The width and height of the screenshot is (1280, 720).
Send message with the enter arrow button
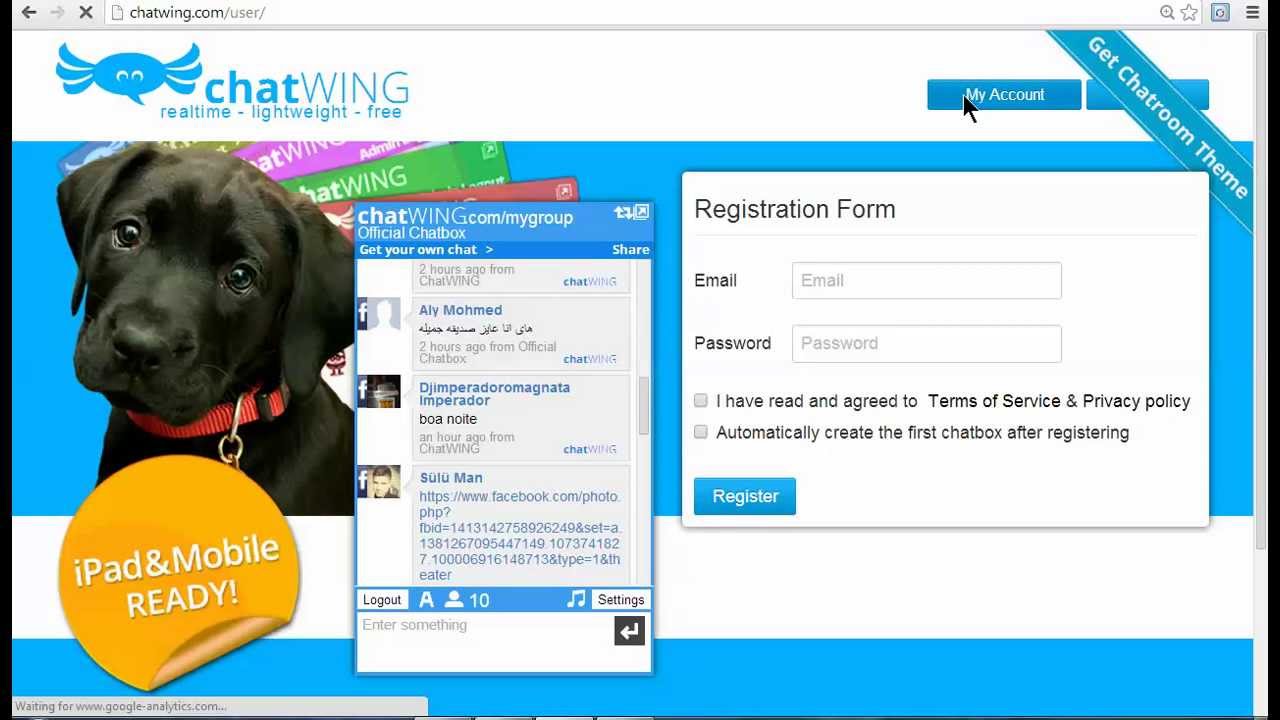629,631
